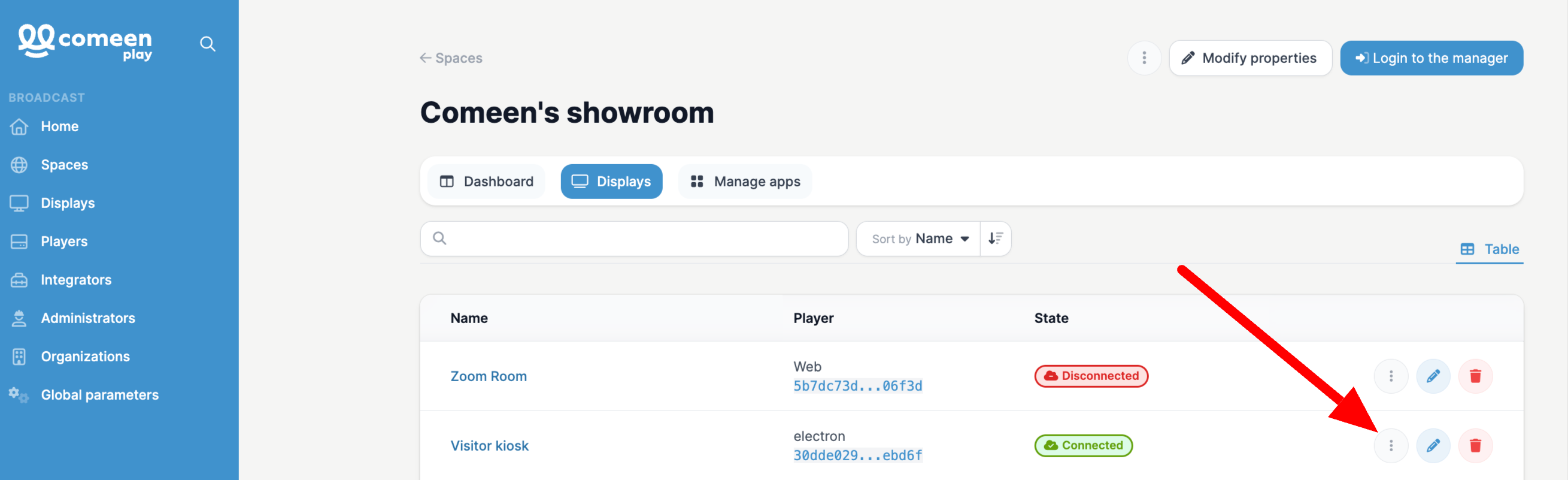Toggle the sort direction
1568x480 pixels.
[996, 239]
